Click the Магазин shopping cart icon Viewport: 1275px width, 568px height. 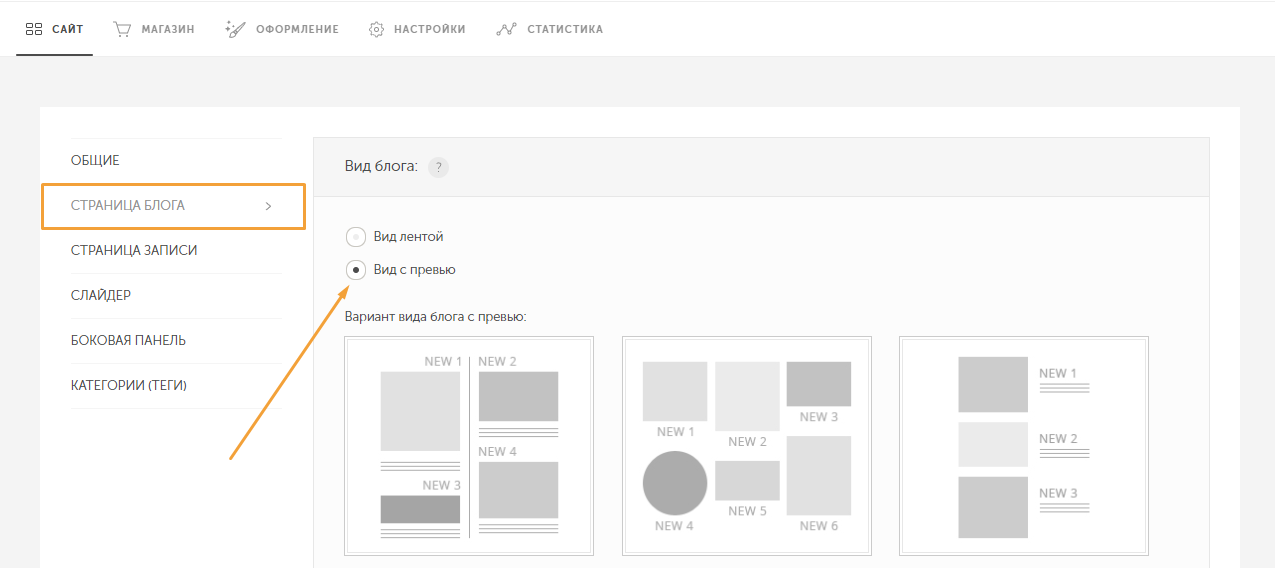tap(122, 29)
